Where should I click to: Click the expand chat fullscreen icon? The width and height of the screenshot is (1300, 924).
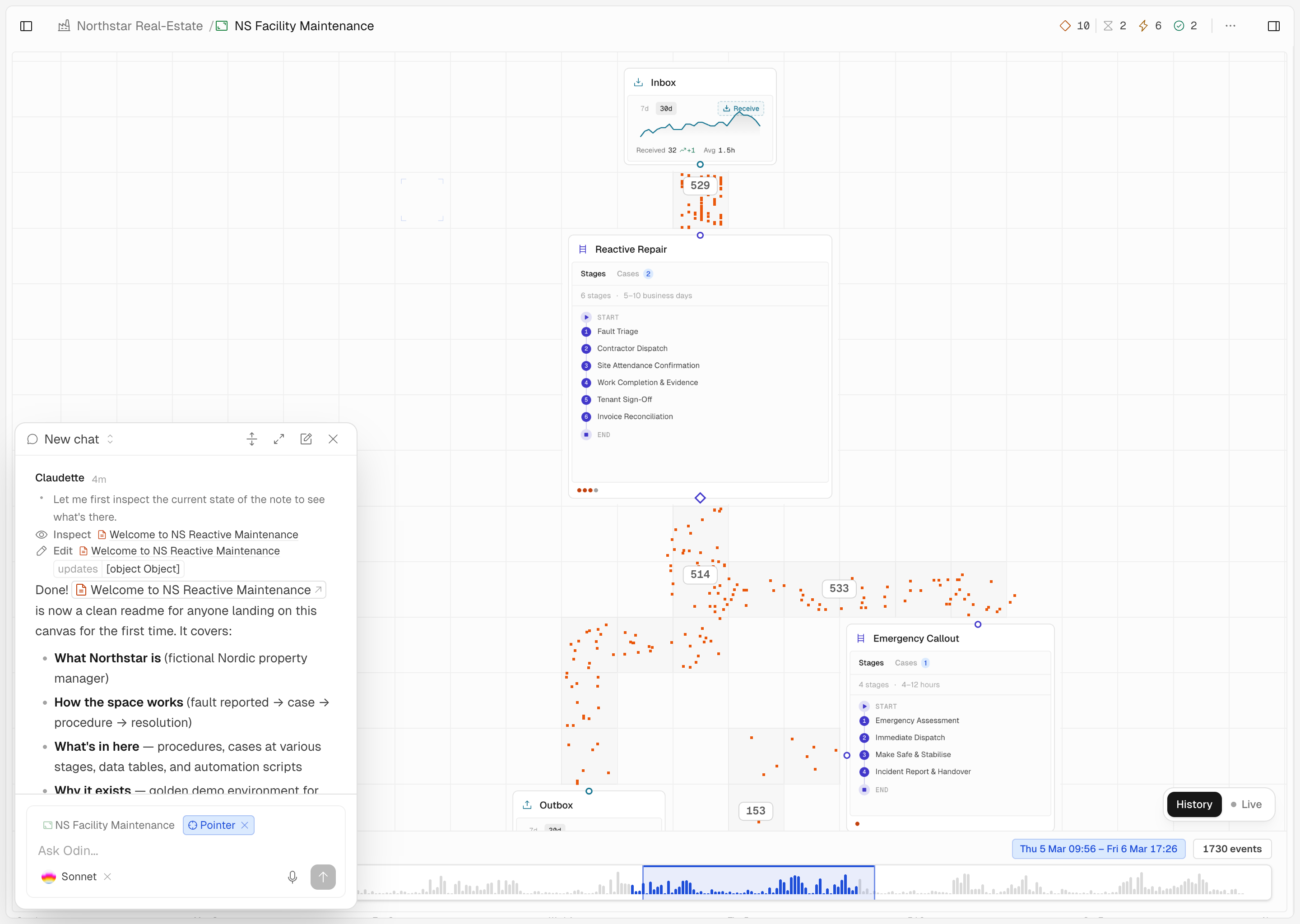pos(279,439)
